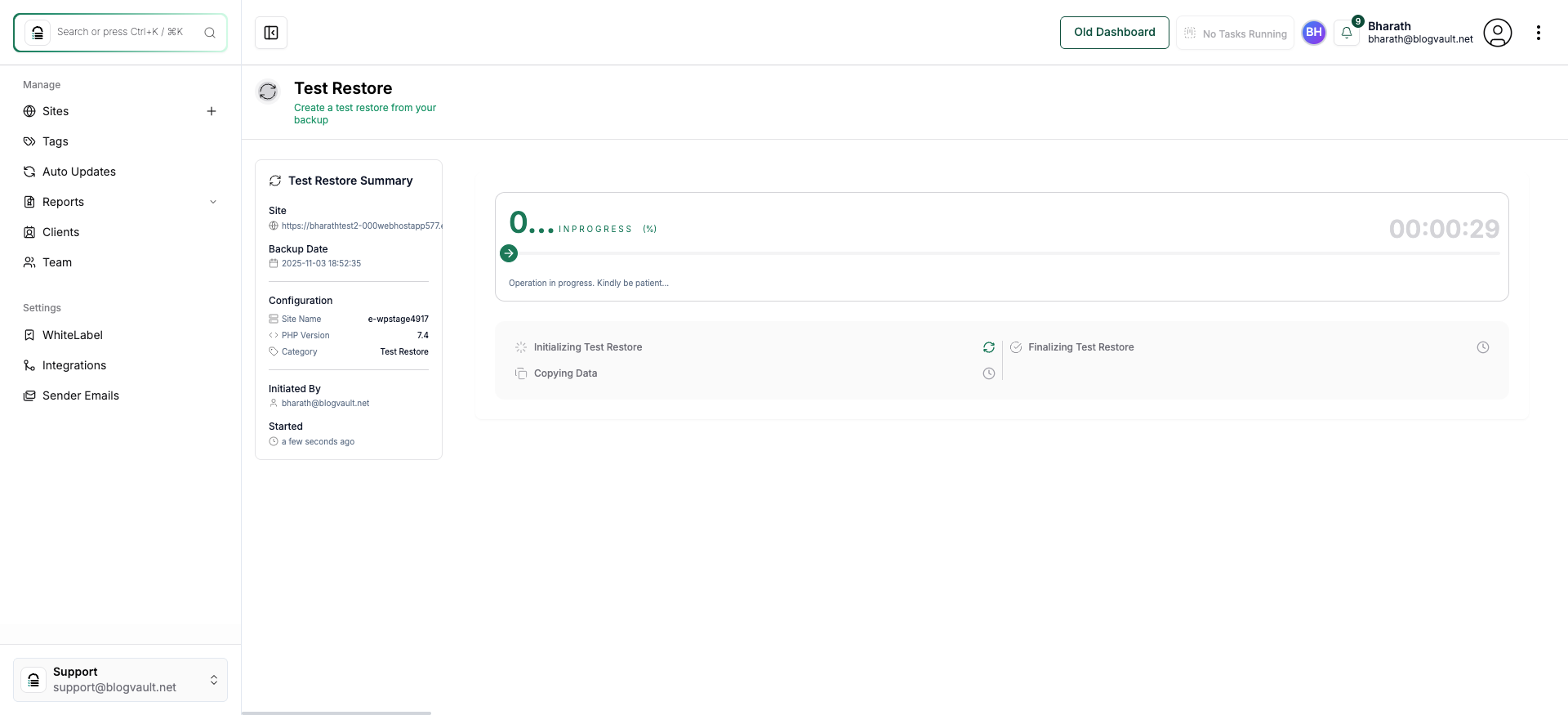
Task: Focus the search input field
Action: [x=120, y=32]
